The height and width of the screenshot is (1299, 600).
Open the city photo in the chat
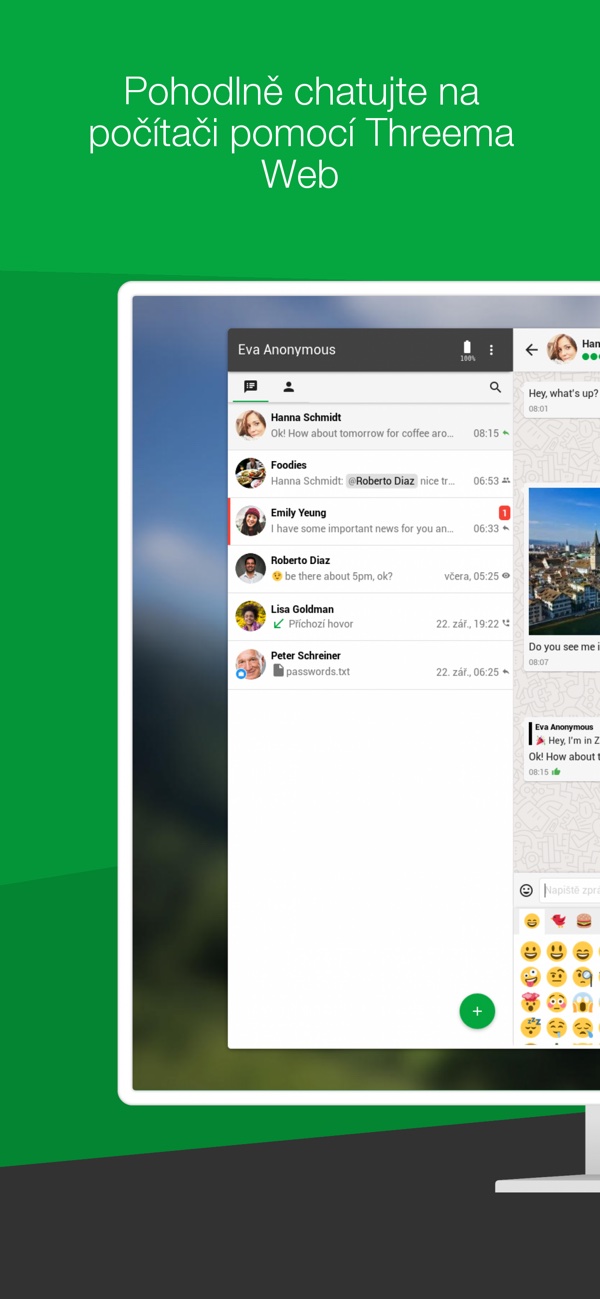pos(564,561)
